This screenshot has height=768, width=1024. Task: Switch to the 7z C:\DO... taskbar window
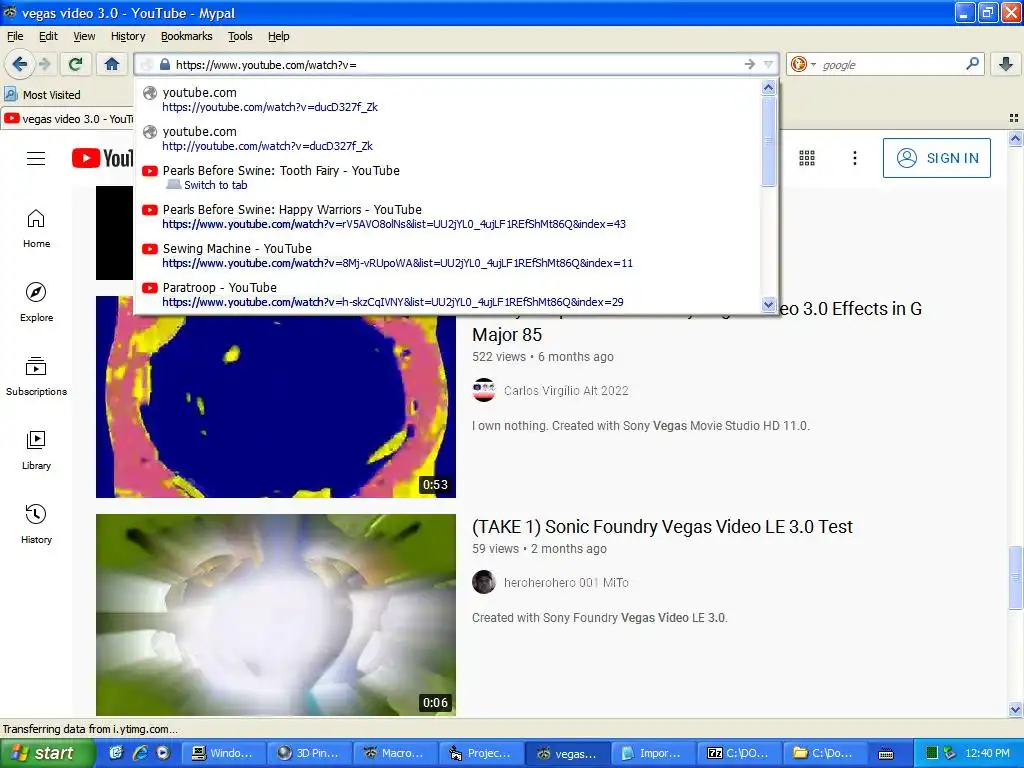coord(740,753)
